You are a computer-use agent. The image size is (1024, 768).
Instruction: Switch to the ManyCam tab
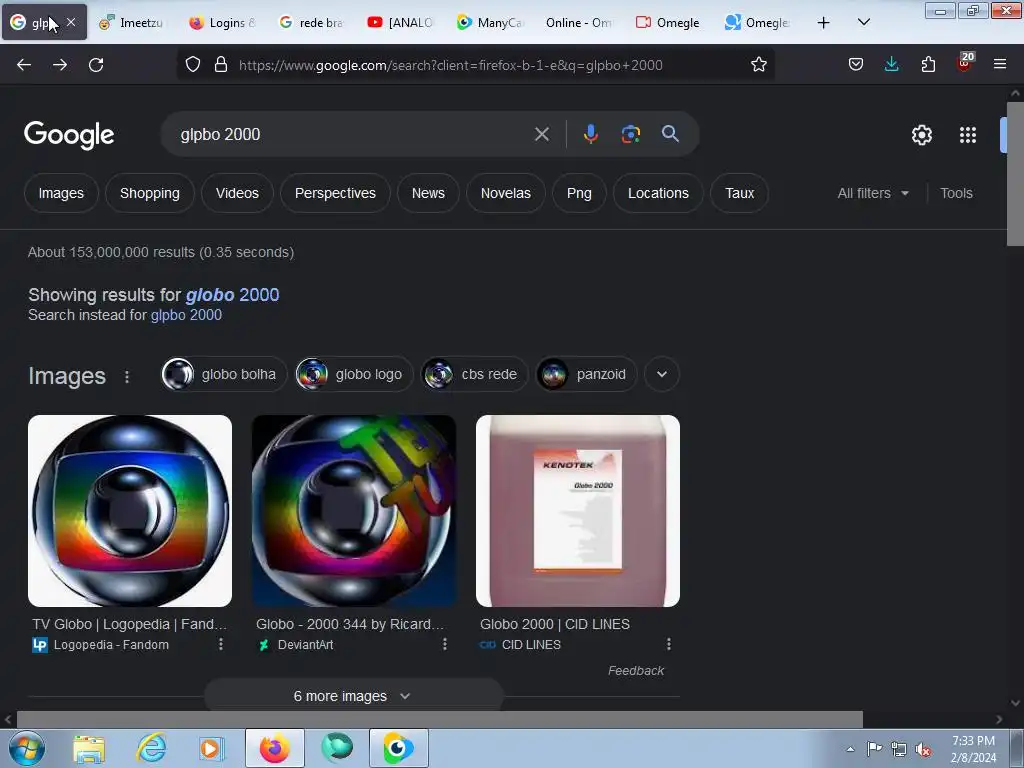(x=490, y=22)
